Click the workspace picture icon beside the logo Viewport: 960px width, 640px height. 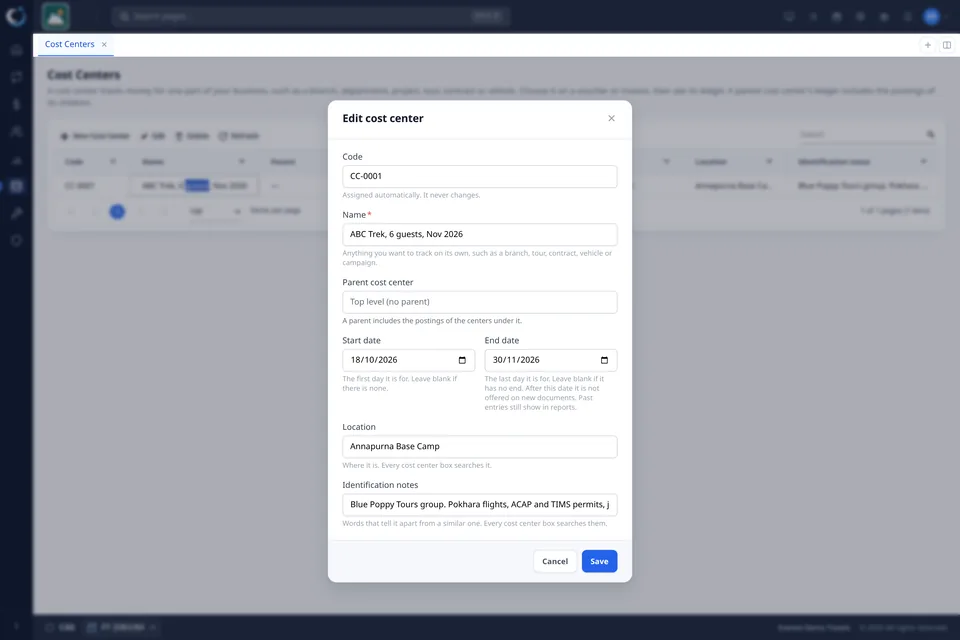[x=55, y=17]
